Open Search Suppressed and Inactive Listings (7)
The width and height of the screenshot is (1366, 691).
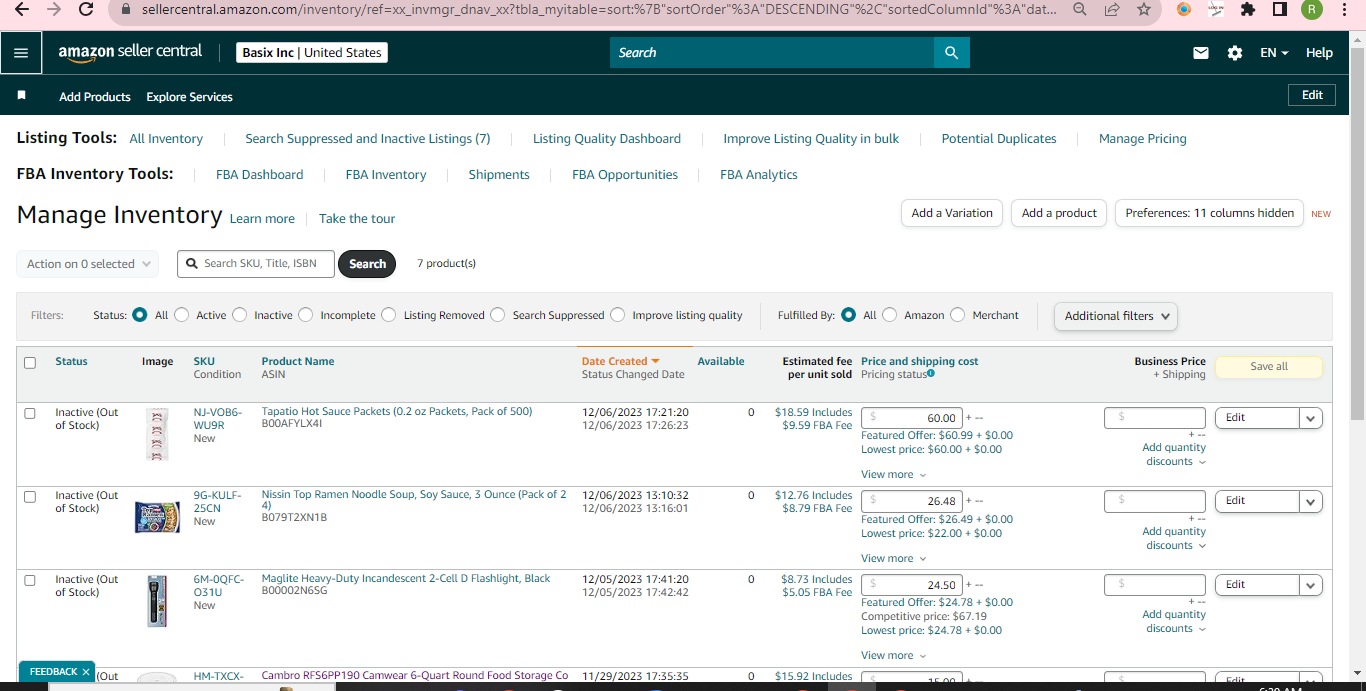(368, 139)
